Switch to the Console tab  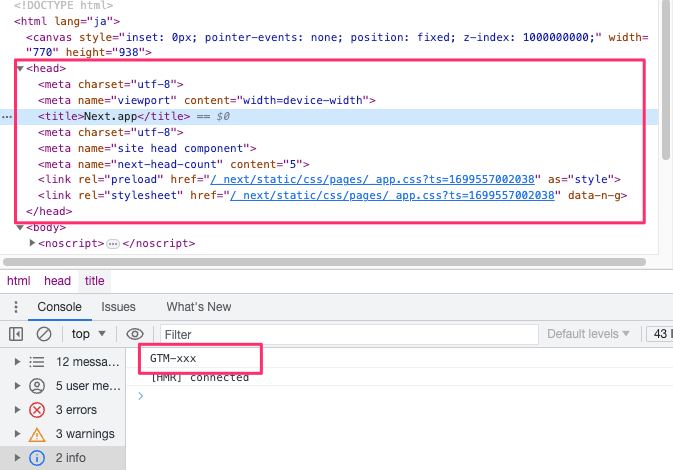tap(60, 307)
